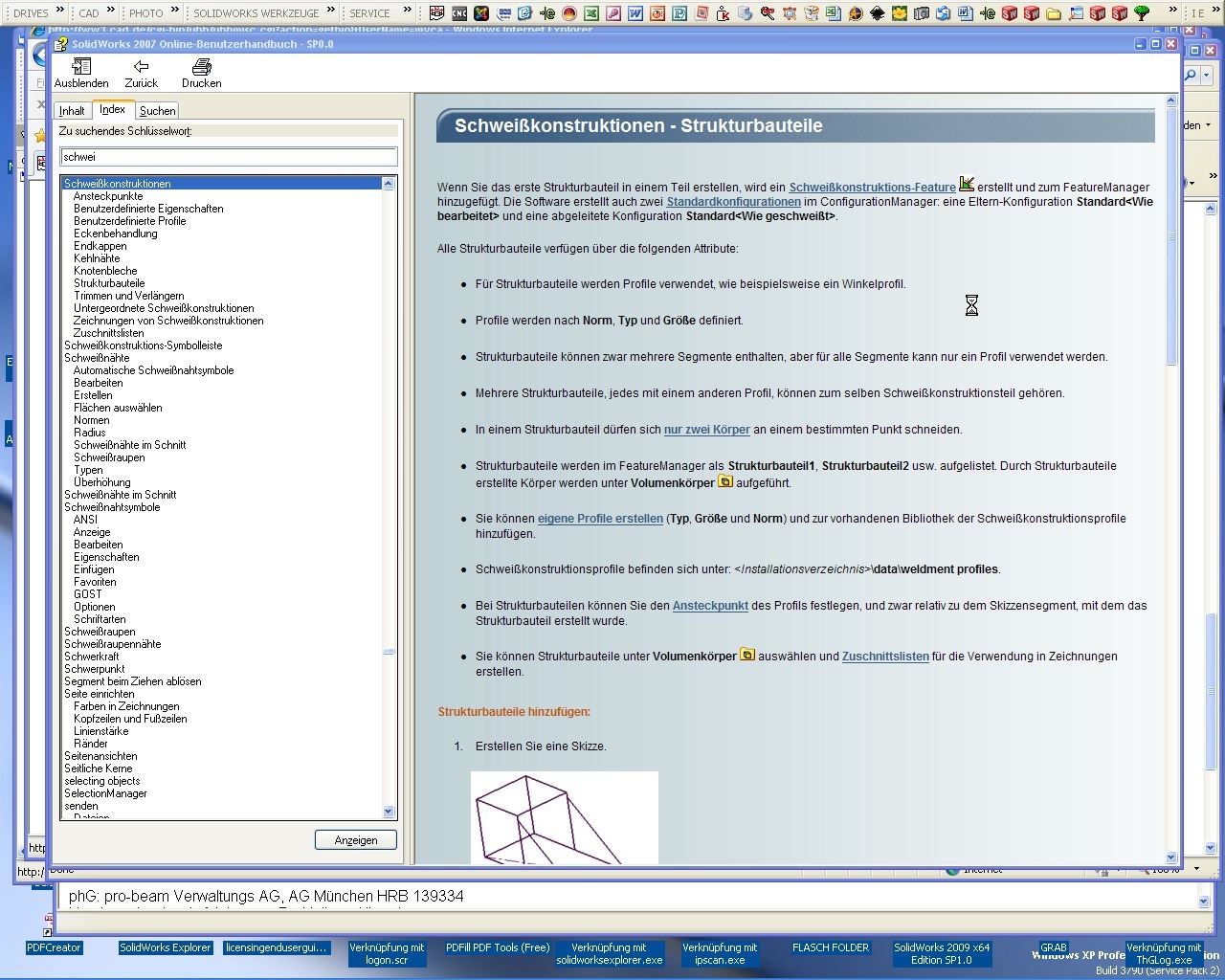Select Knotenbleche in the index list
1225x980 pixels.
click(x=105, y=271)
